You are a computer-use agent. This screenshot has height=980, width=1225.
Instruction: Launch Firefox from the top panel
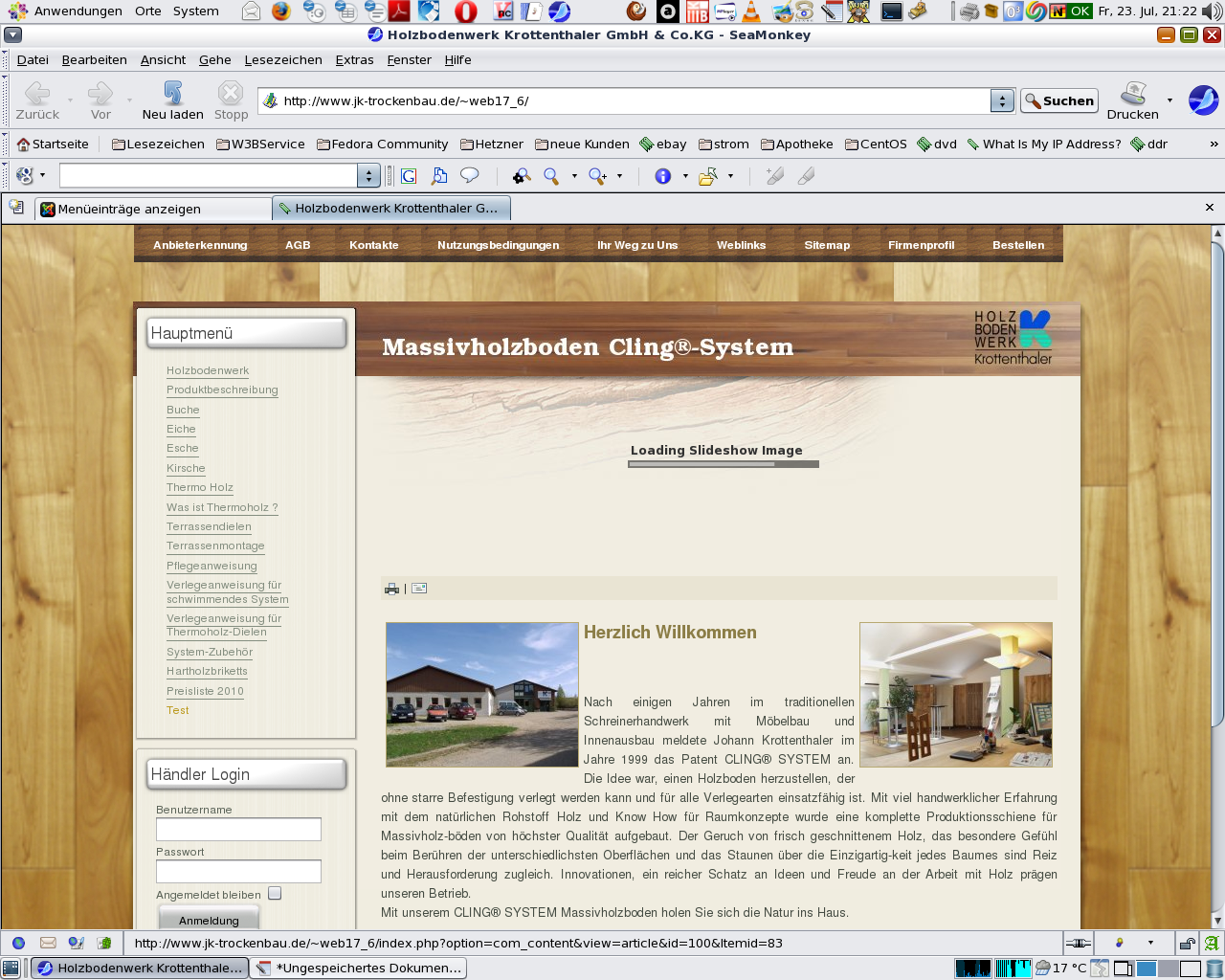[280, 11]
